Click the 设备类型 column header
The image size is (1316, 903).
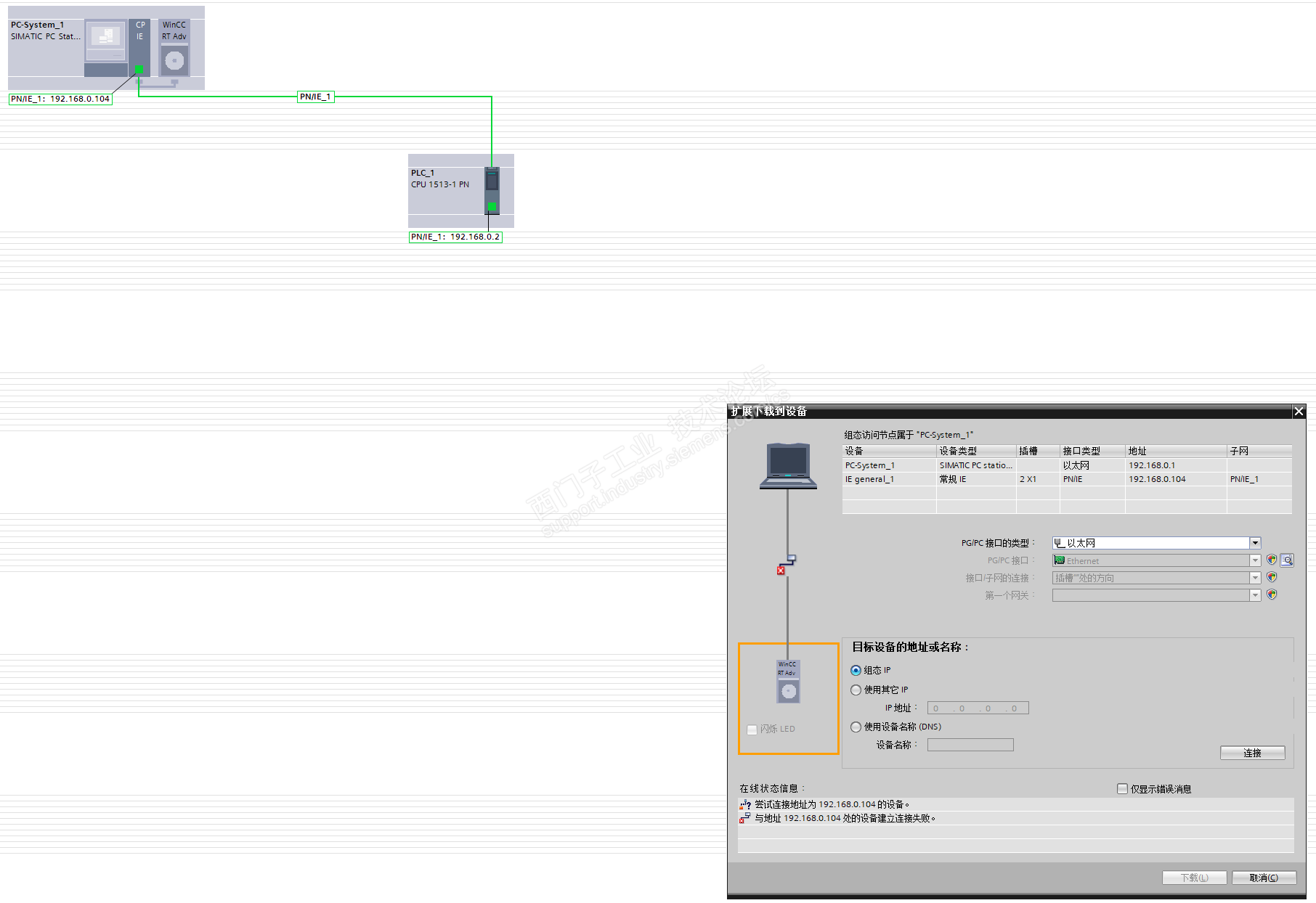pos(976,451)
